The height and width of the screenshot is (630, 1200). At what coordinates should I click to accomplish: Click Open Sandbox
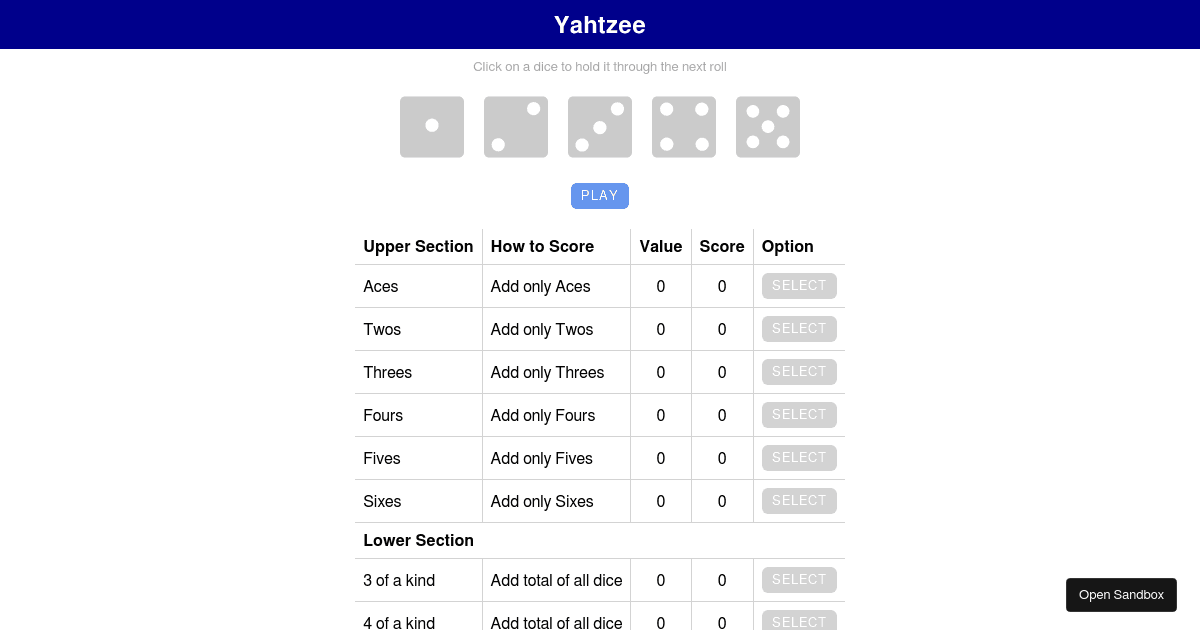click(1121, 594)
